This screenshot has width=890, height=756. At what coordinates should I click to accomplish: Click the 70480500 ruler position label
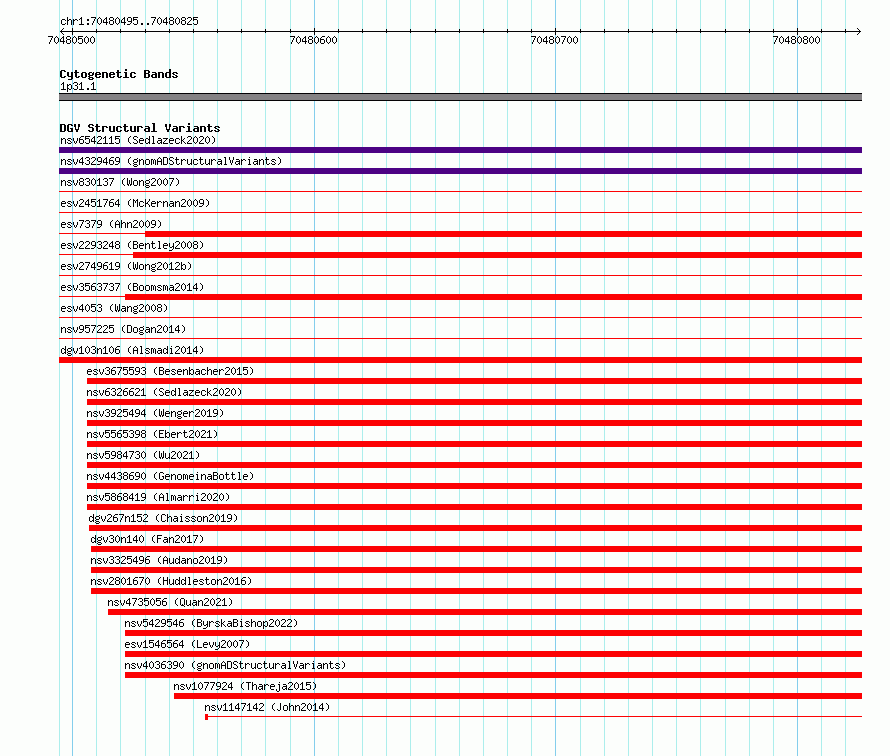pyautogui.click(x=72, y=40)
